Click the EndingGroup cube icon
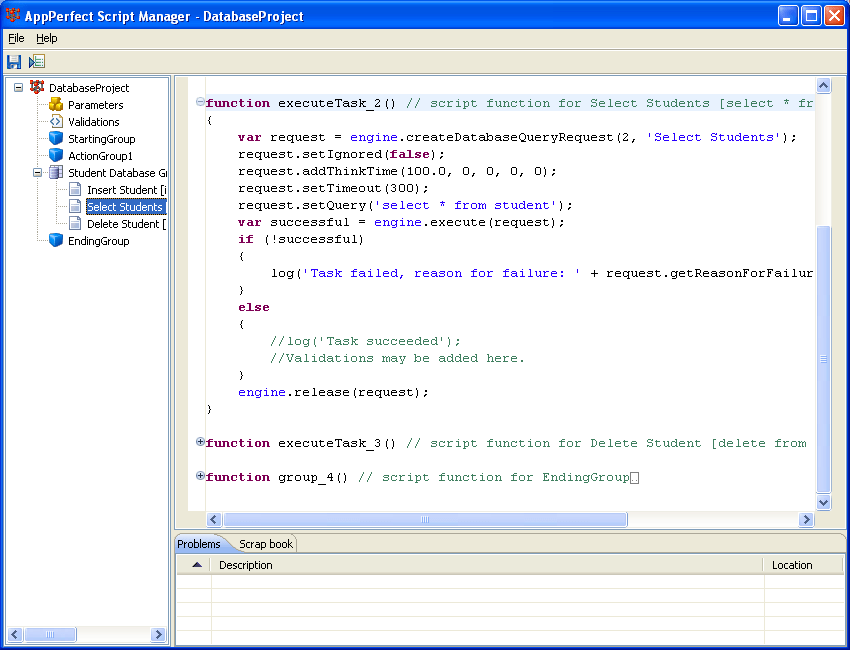 tap(56, 240)
